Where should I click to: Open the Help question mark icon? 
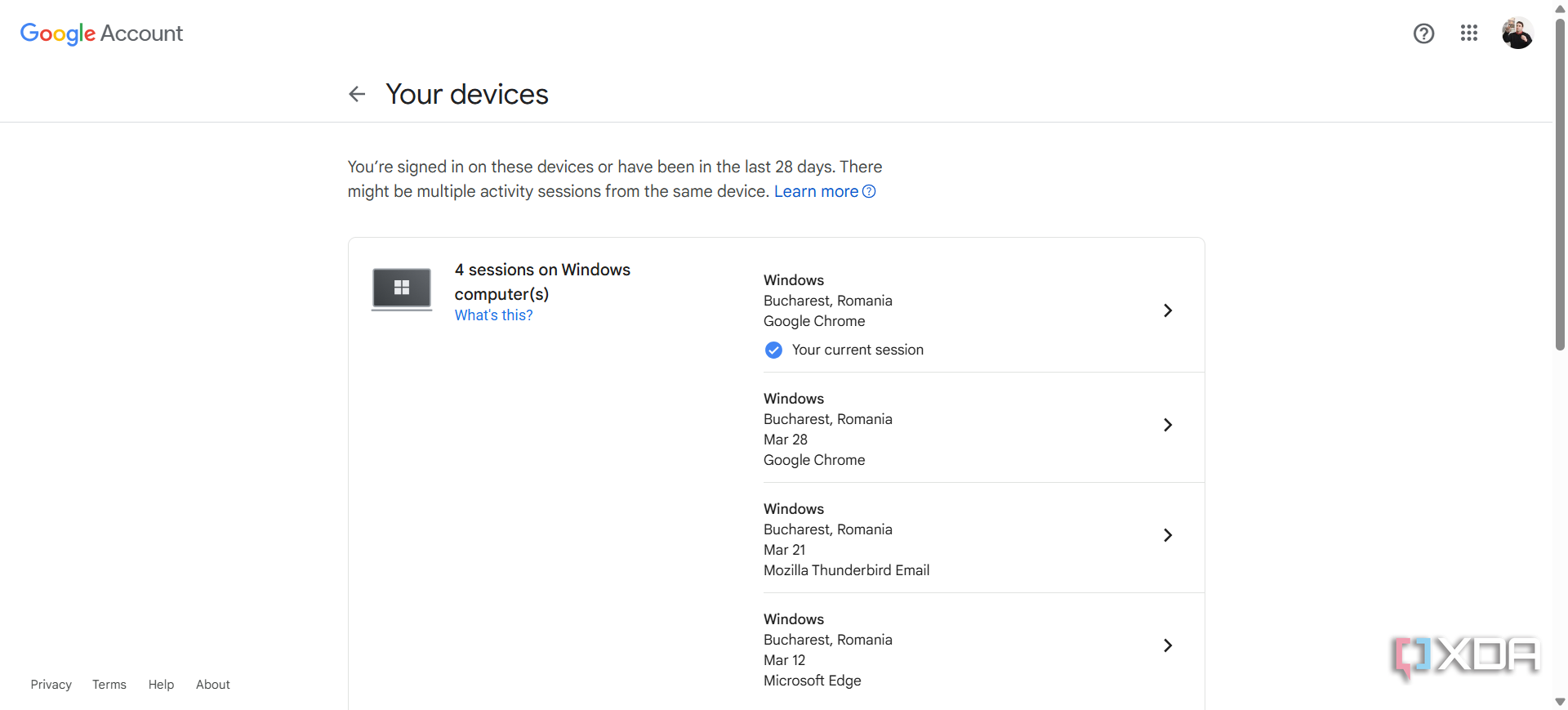click(x=1423, y=33)
